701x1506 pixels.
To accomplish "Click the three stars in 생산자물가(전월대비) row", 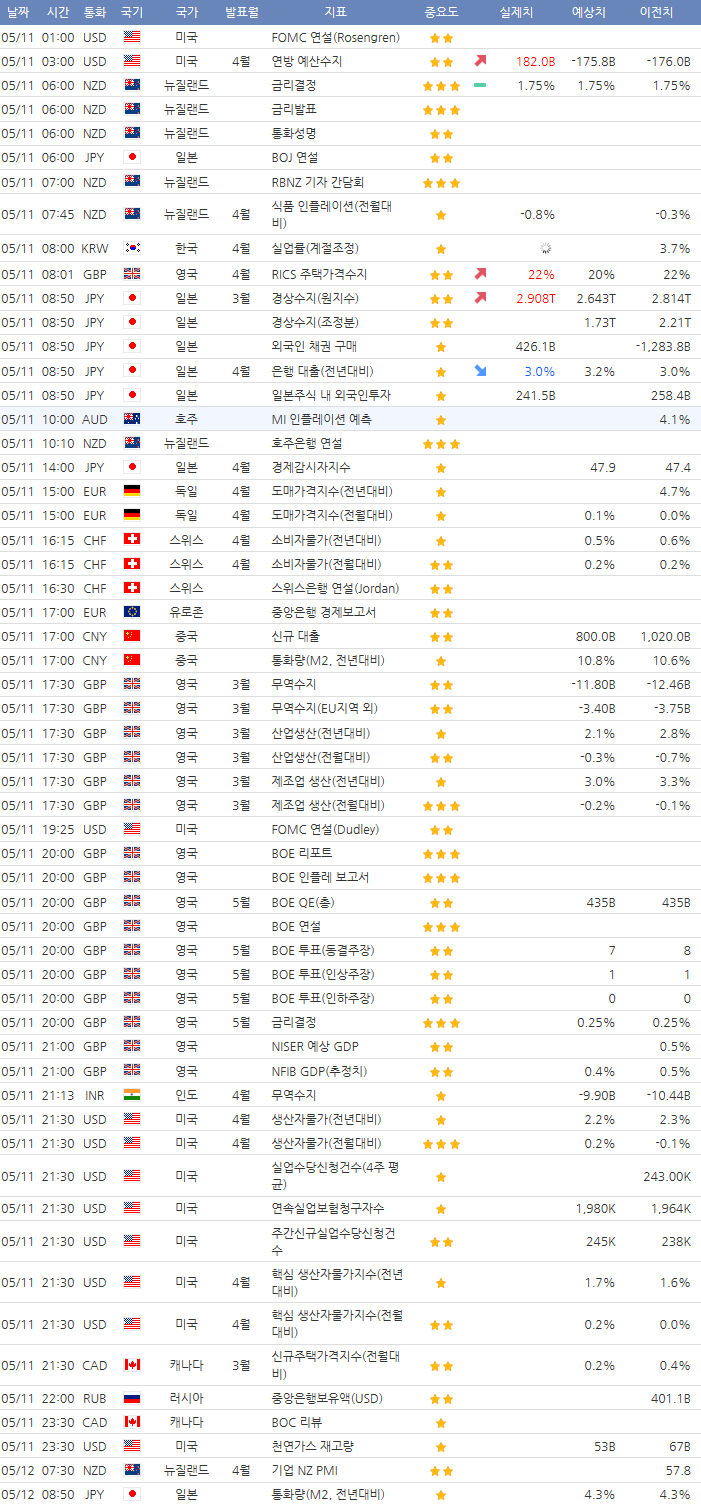I will tap(441, 1143).
